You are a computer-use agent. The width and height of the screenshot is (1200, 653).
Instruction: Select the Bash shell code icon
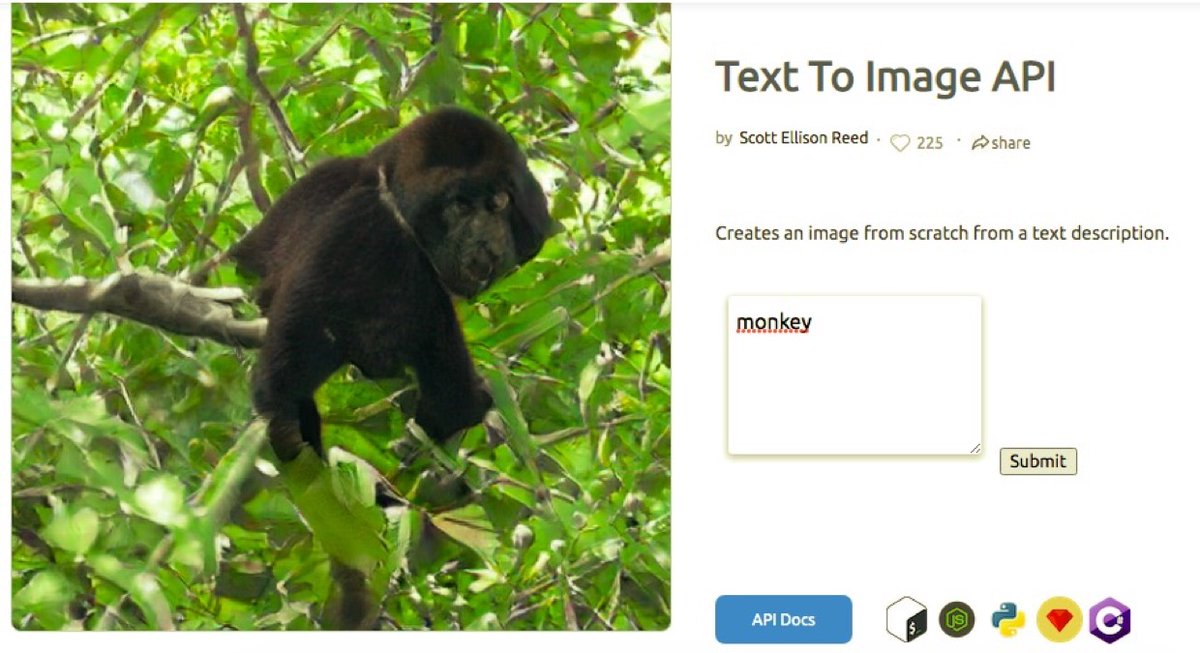click(x=906, y=620)
